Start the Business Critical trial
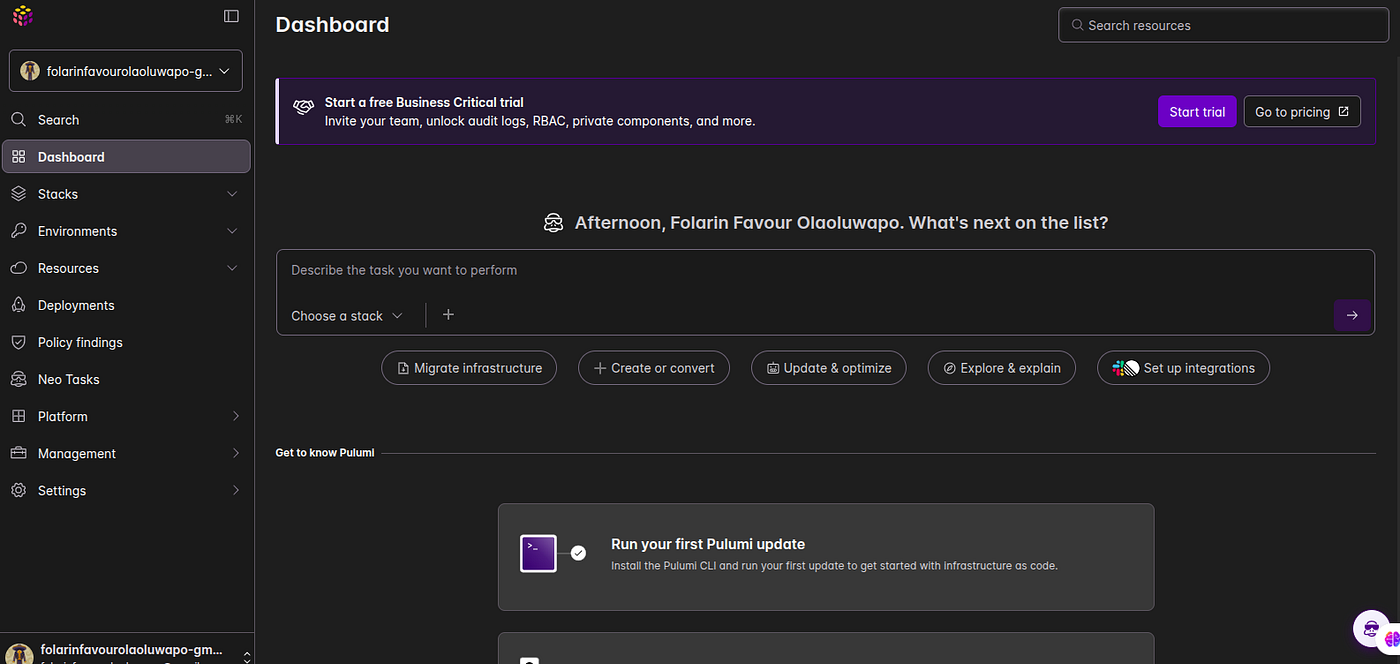This screenshot has width=1400, height=664. [x=1197, y=112]
